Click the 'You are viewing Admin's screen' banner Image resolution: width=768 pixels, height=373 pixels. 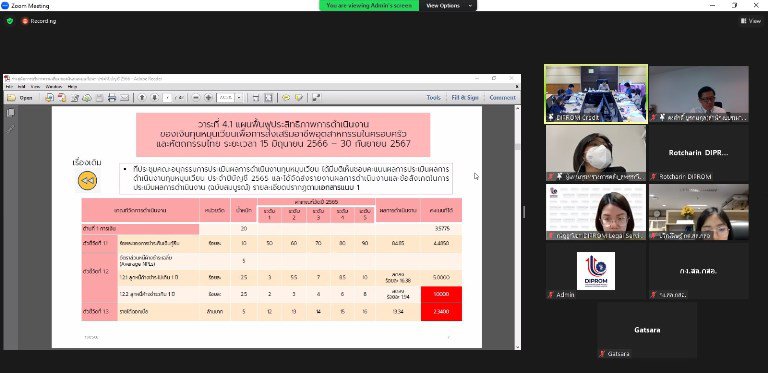369,5
